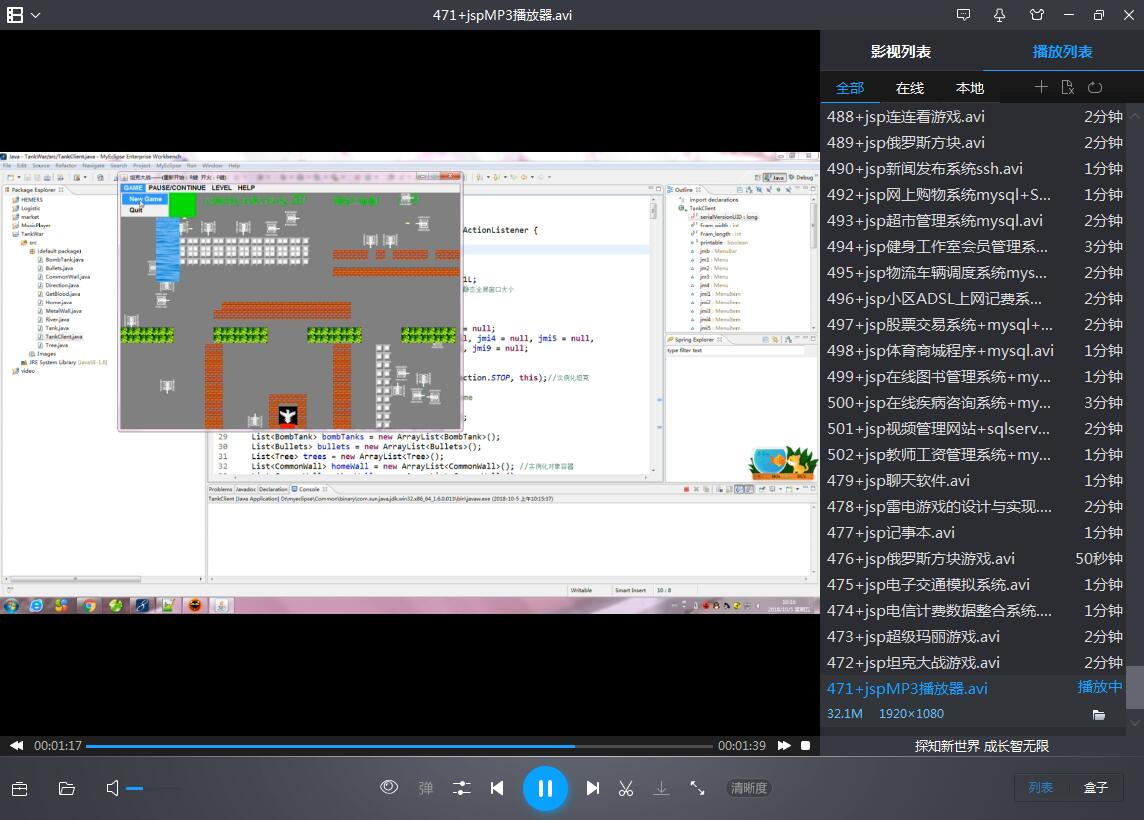The height and width of the screenshot is (820, 1144).
Task: Click the fullscreen expand arrows icon
Action: [x=697, y=788]
